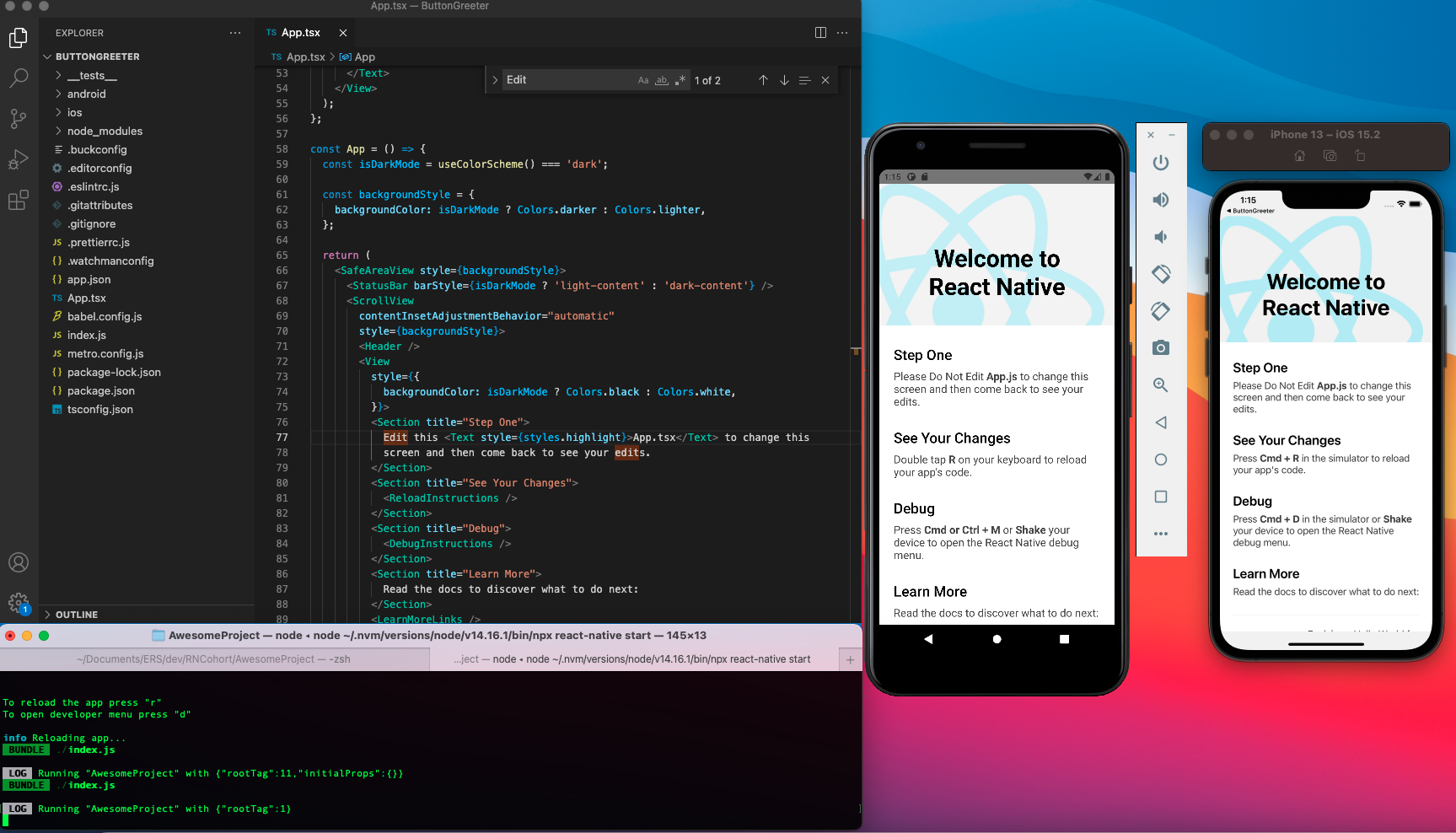Click App.tsx breadcrumb segment

click(305, 57)
